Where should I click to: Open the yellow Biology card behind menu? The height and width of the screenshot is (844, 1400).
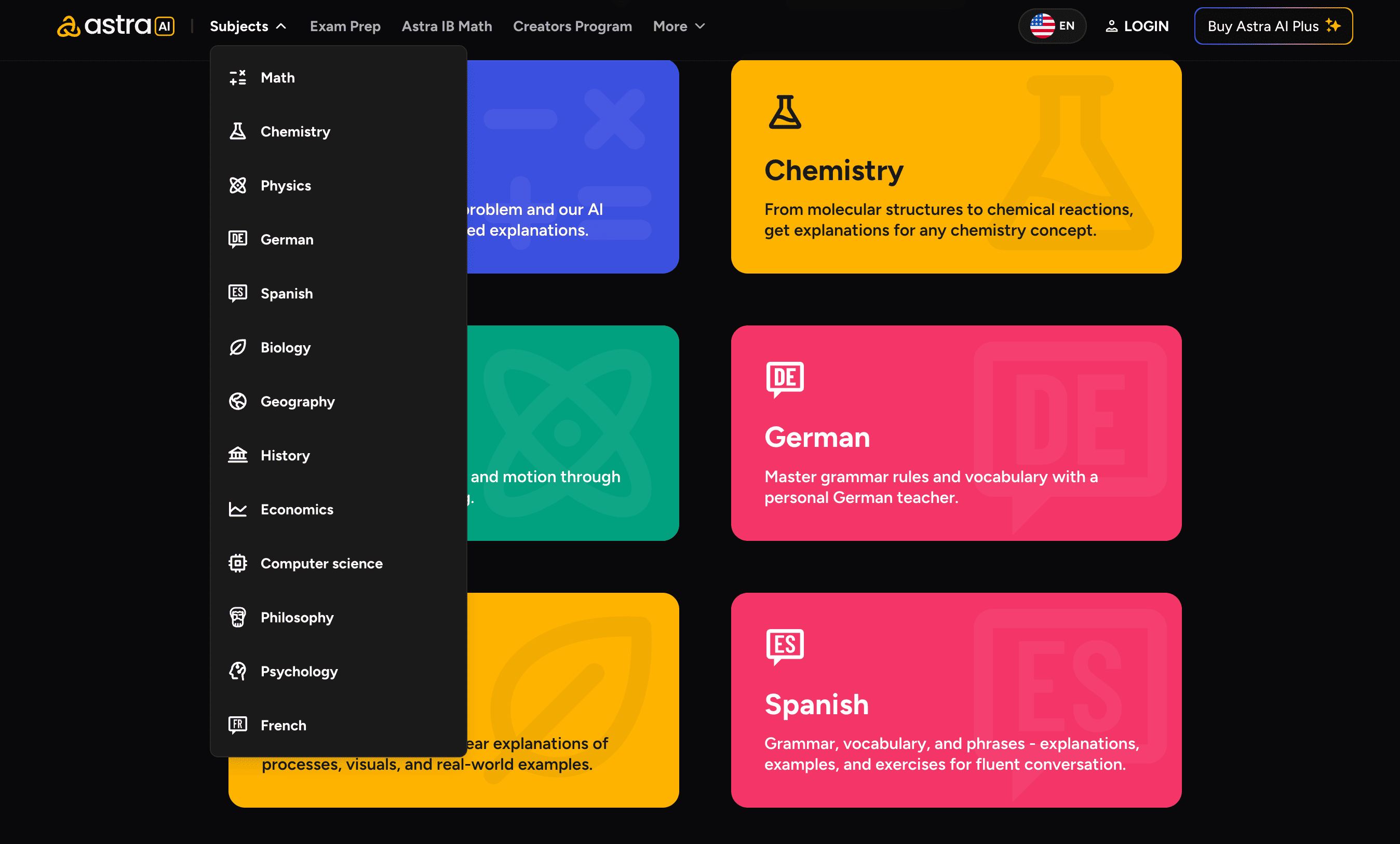573,700
